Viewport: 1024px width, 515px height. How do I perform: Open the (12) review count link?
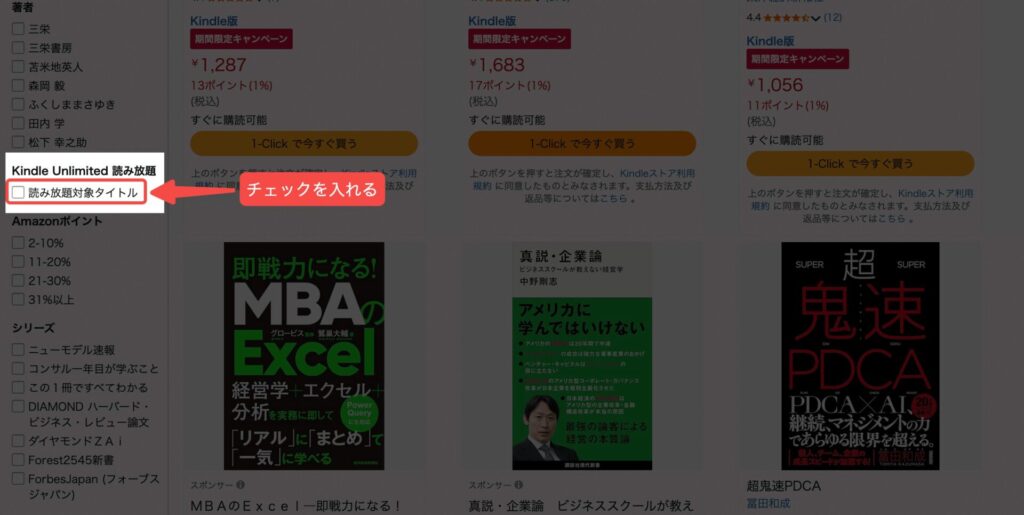(832, 18)
